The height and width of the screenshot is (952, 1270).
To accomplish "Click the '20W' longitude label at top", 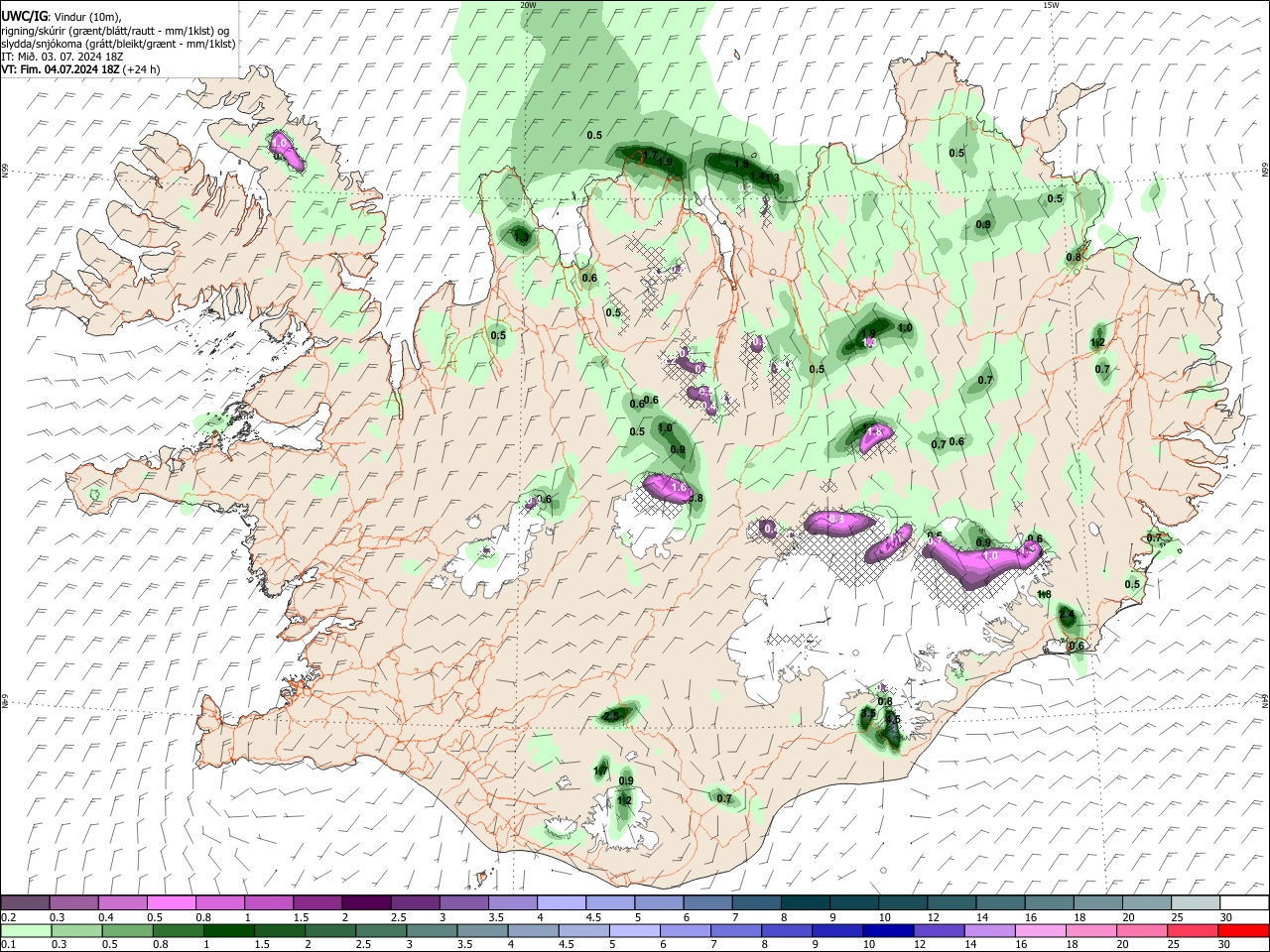I will 528,5.
